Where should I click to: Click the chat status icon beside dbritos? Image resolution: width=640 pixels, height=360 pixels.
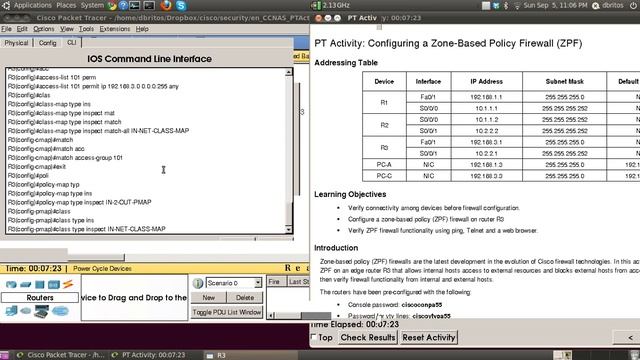(x=596, y=6)
